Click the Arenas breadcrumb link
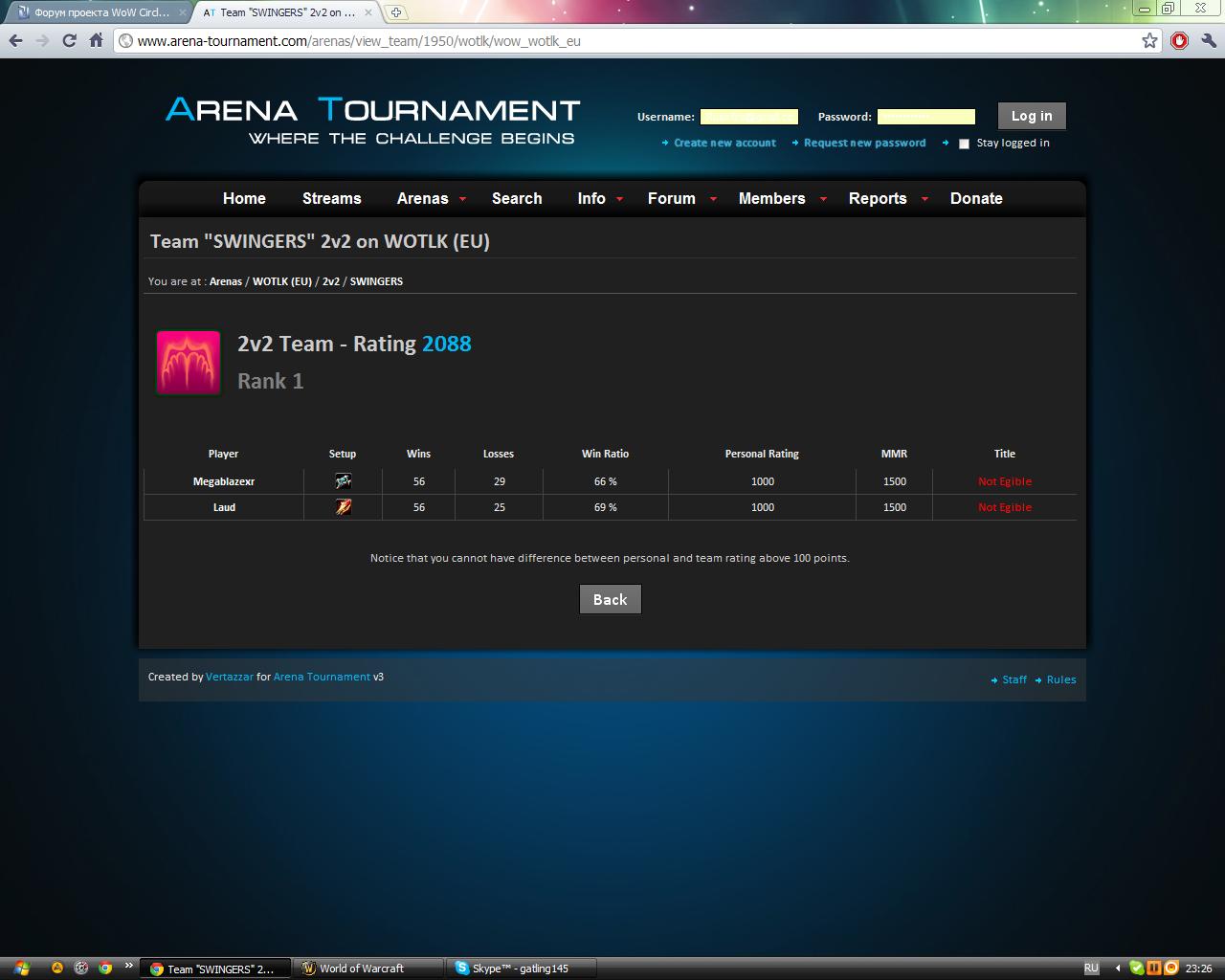 tap(226, 281)
